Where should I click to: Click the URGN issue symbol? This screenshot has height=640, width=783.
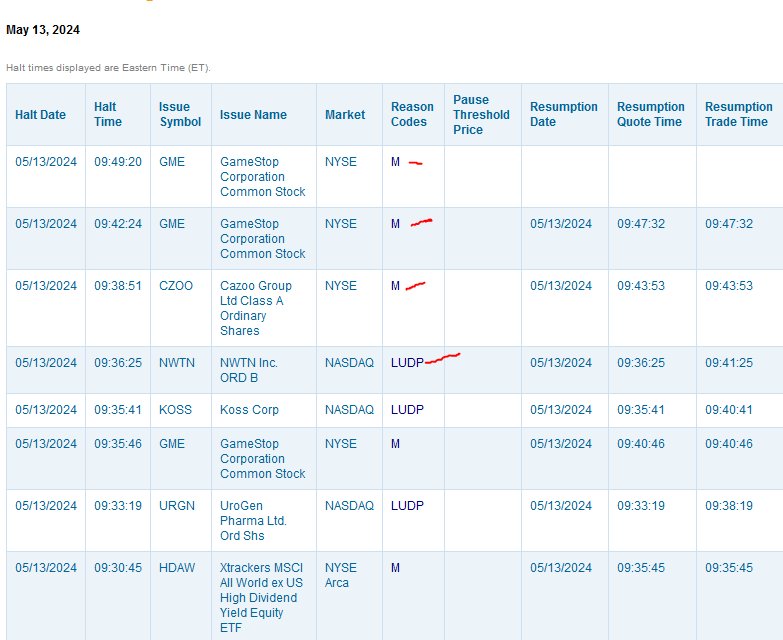pos(177,505)
